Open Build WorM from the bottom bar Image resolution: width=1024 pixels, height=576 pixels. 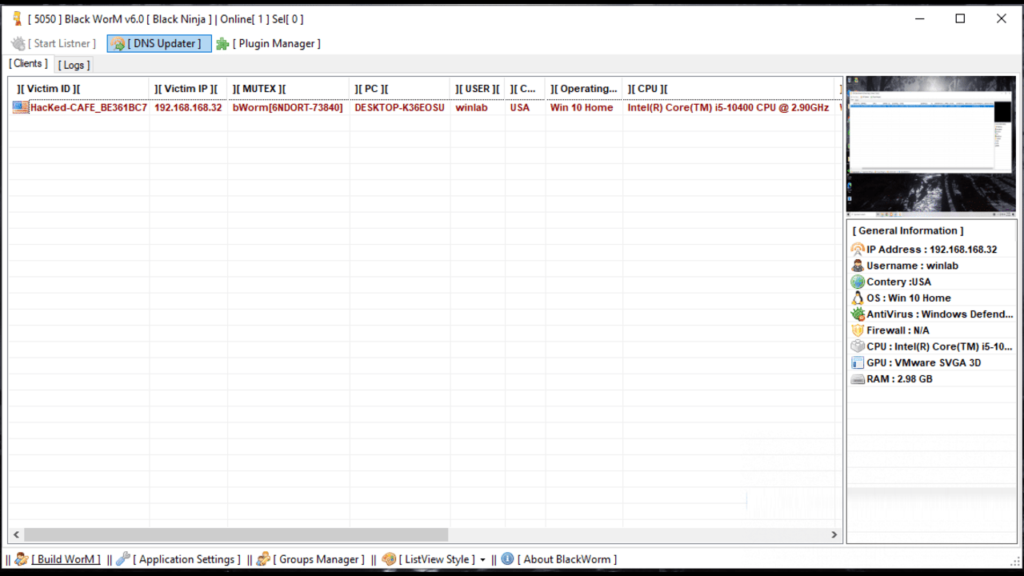pyautogui.click(x=57, y=559)
